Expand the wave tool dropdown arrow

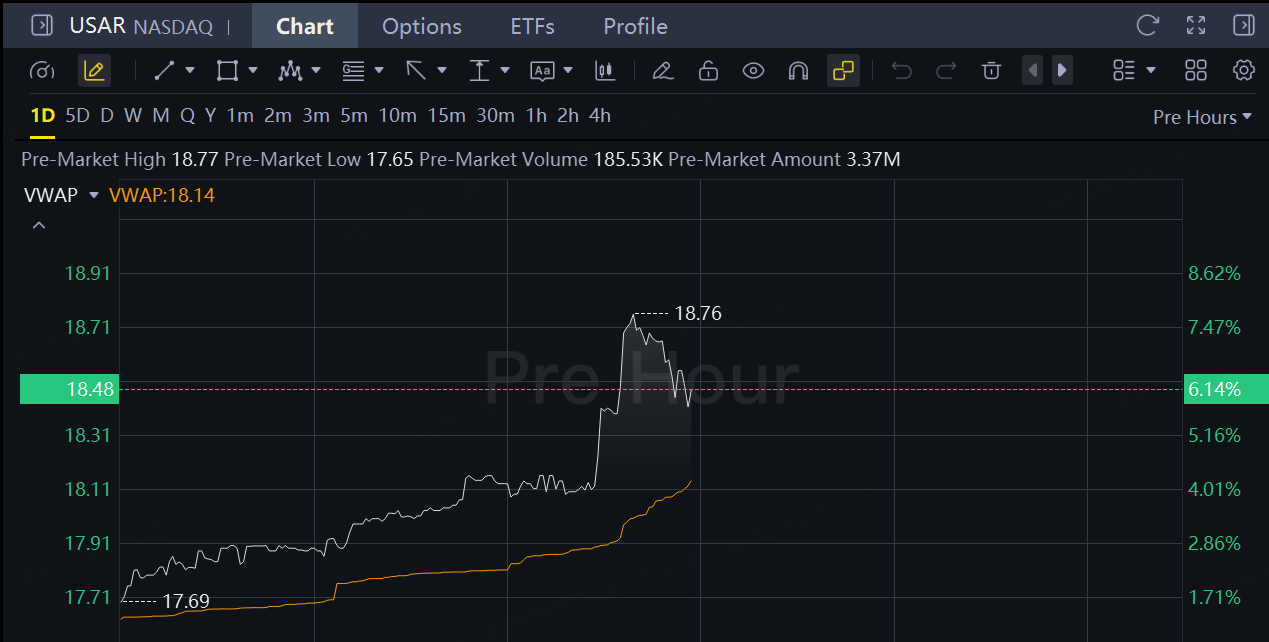coord(316,70)
